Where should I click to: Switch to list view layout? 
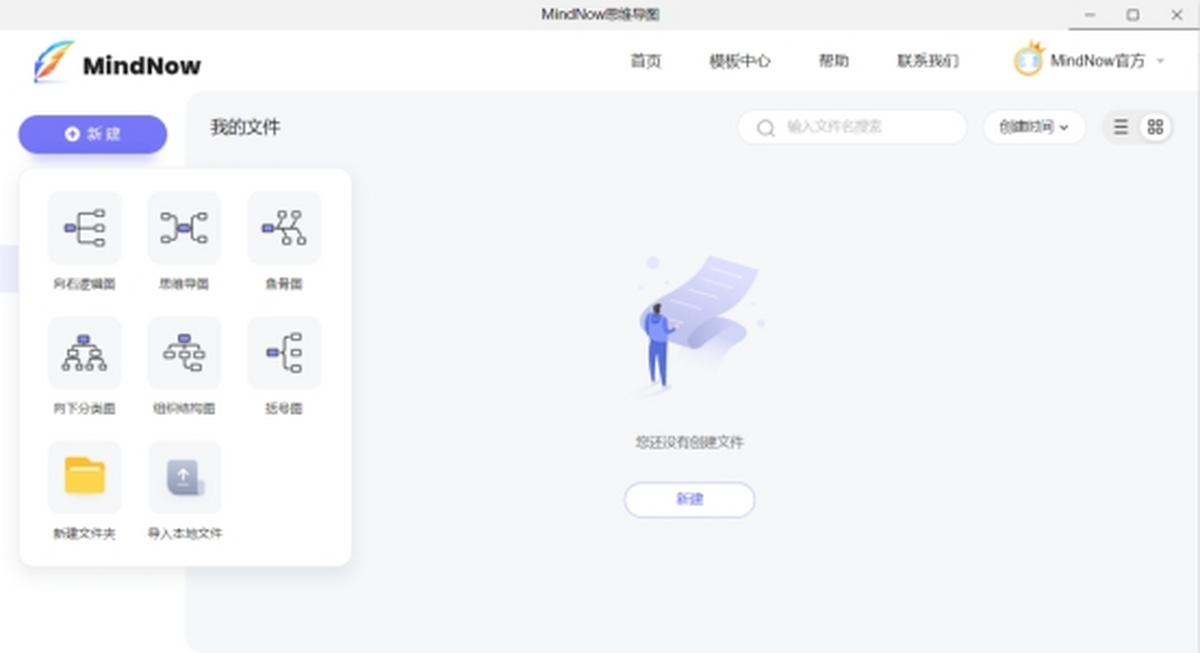(x=1119, y=127)
